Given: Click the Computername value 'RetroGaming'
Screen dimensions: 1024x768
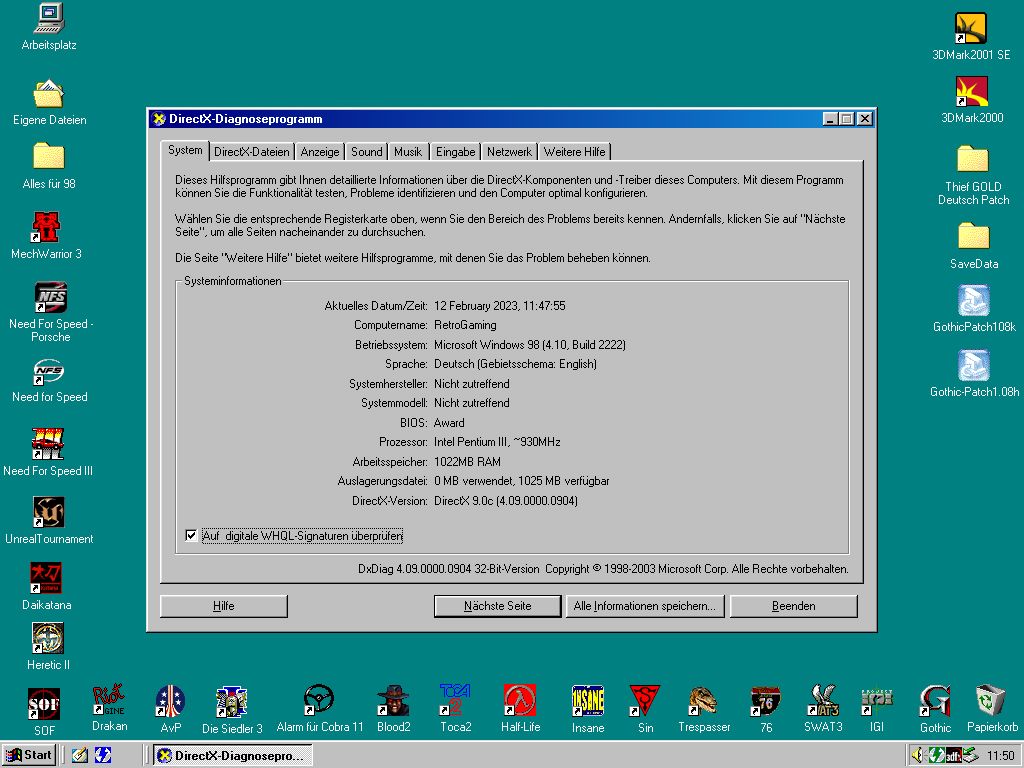Looking at the screenshot, I should [x=465, y=325].
